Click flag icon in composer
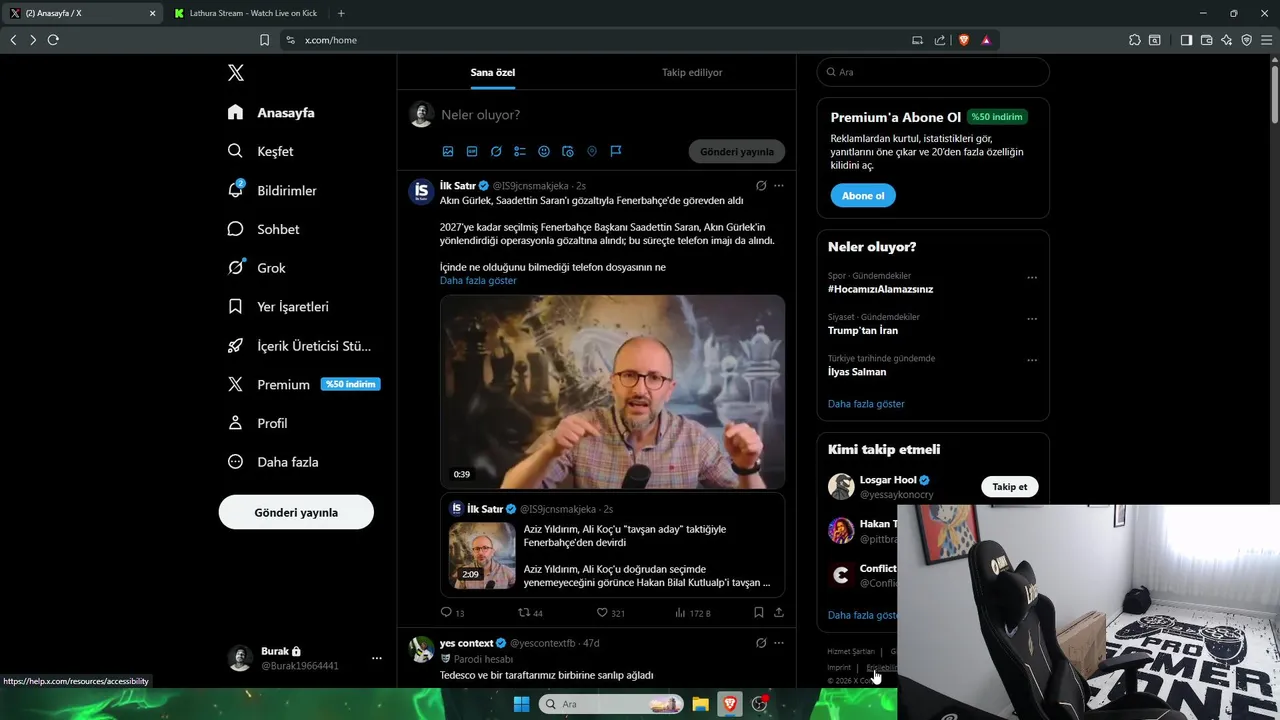The height and width of the screenshot is (720, 1280). (616, 151)
